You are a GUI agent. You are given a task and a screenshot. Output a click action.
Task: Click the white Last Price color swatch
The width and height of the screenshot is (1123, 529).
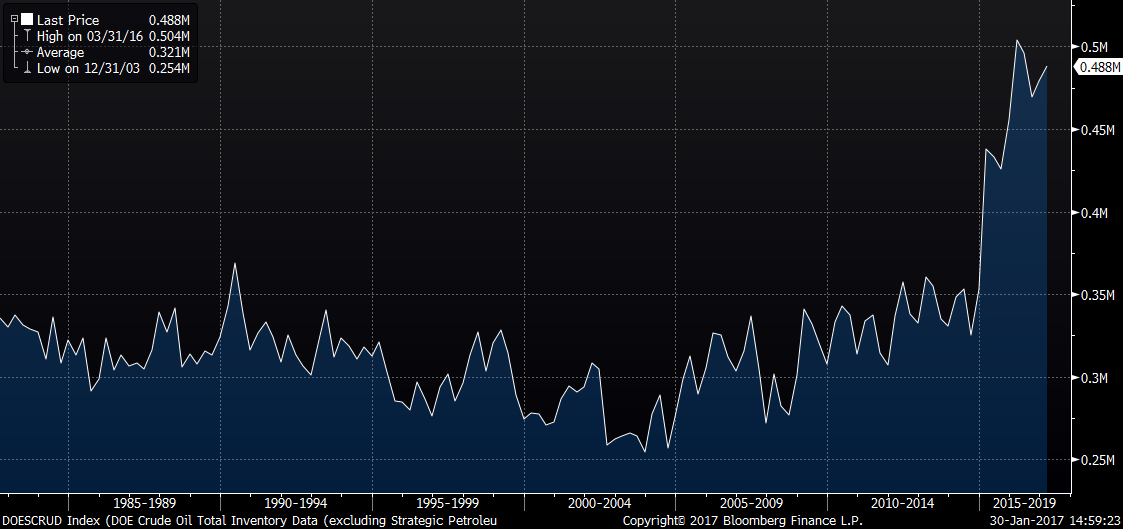(26, 20)
